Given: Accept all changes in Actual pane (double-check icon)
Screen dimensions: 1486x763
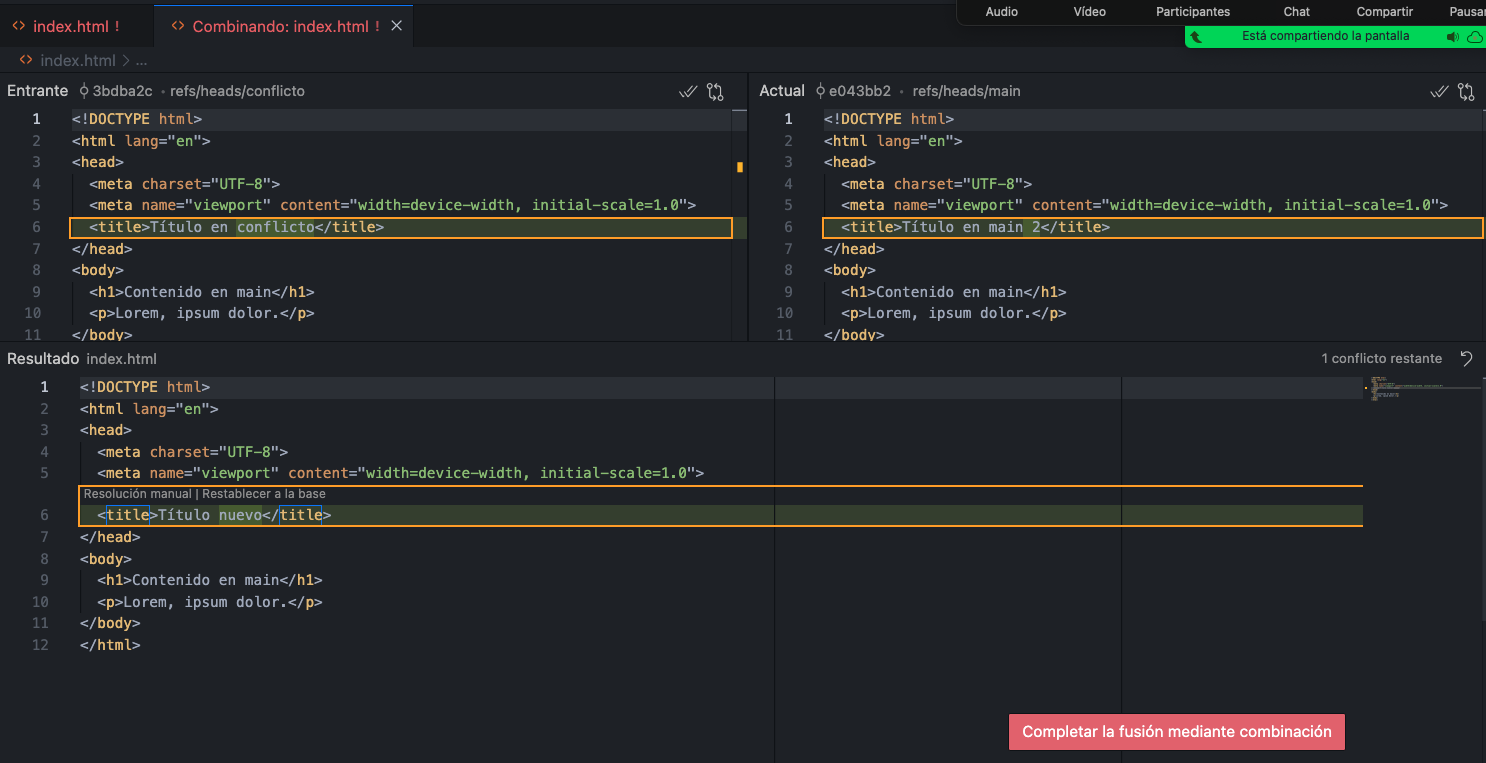Looking at the screenshot, I should click(x=1439, y=91).
